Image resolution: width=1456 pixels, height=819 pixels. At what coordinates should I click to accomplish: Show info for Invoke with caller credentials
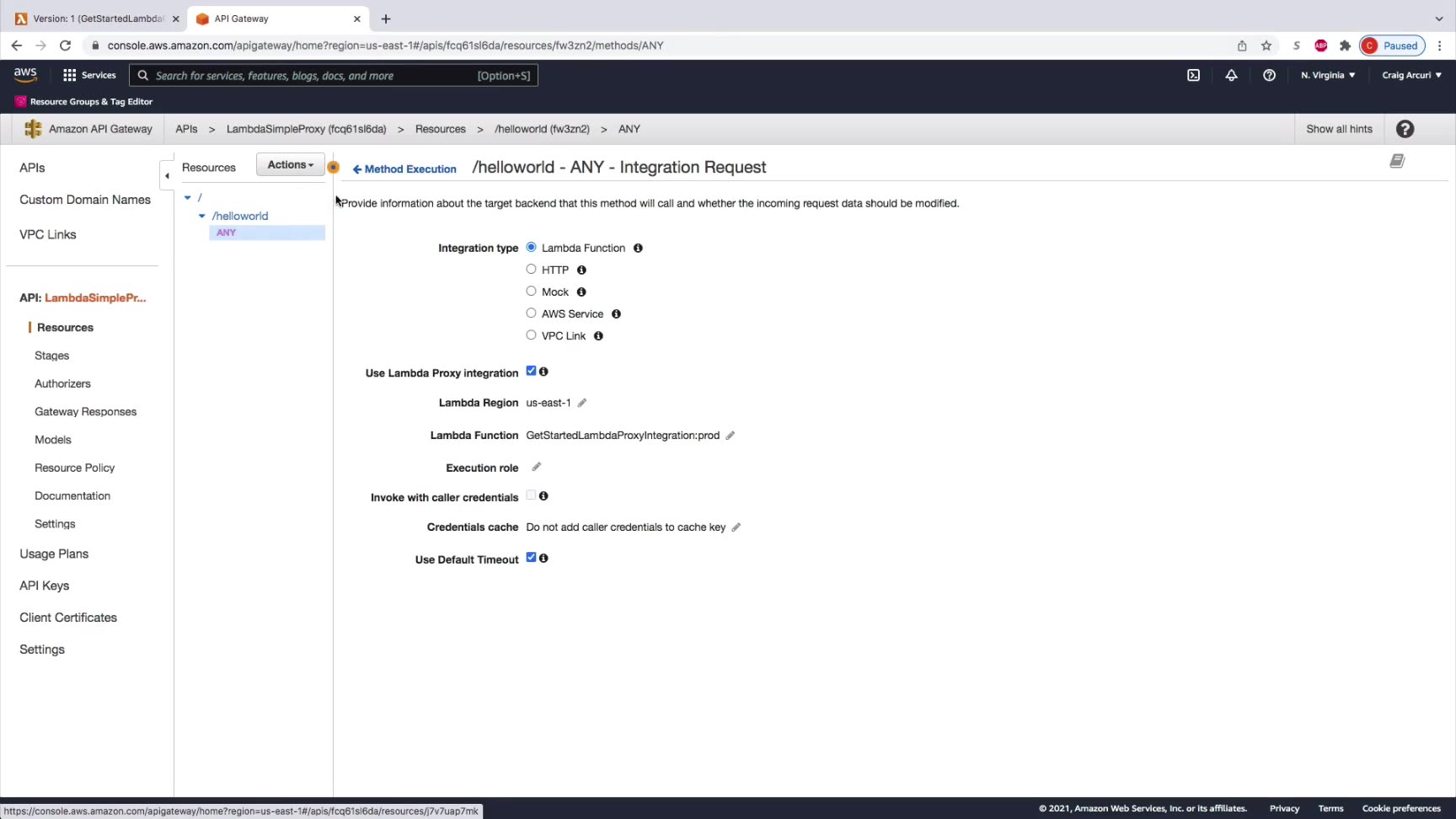coord(543,496)
